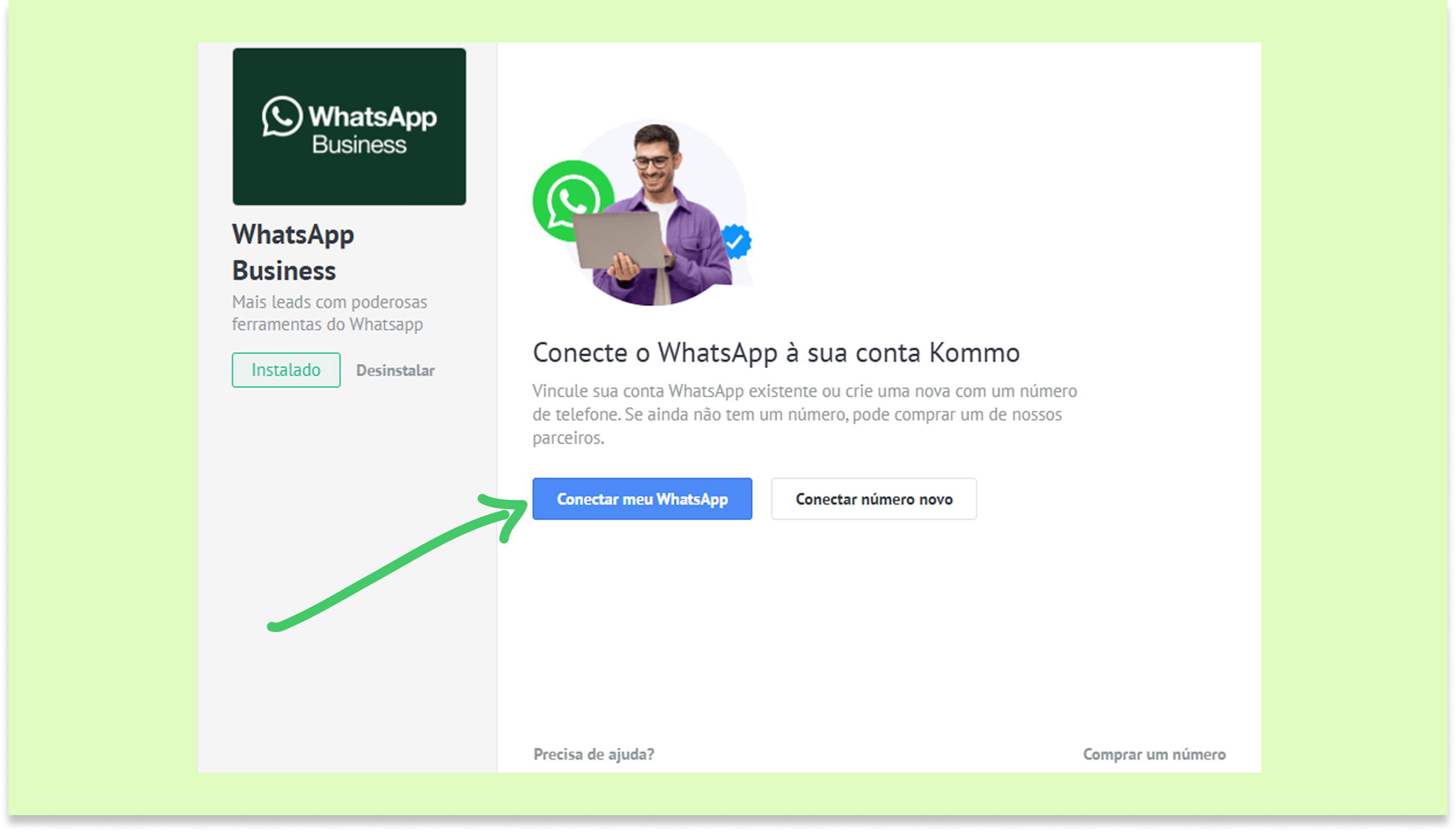The image size is (1456, 832).
Task: Click the Mais leads com poderosas description
Action: tap(329, 313)
